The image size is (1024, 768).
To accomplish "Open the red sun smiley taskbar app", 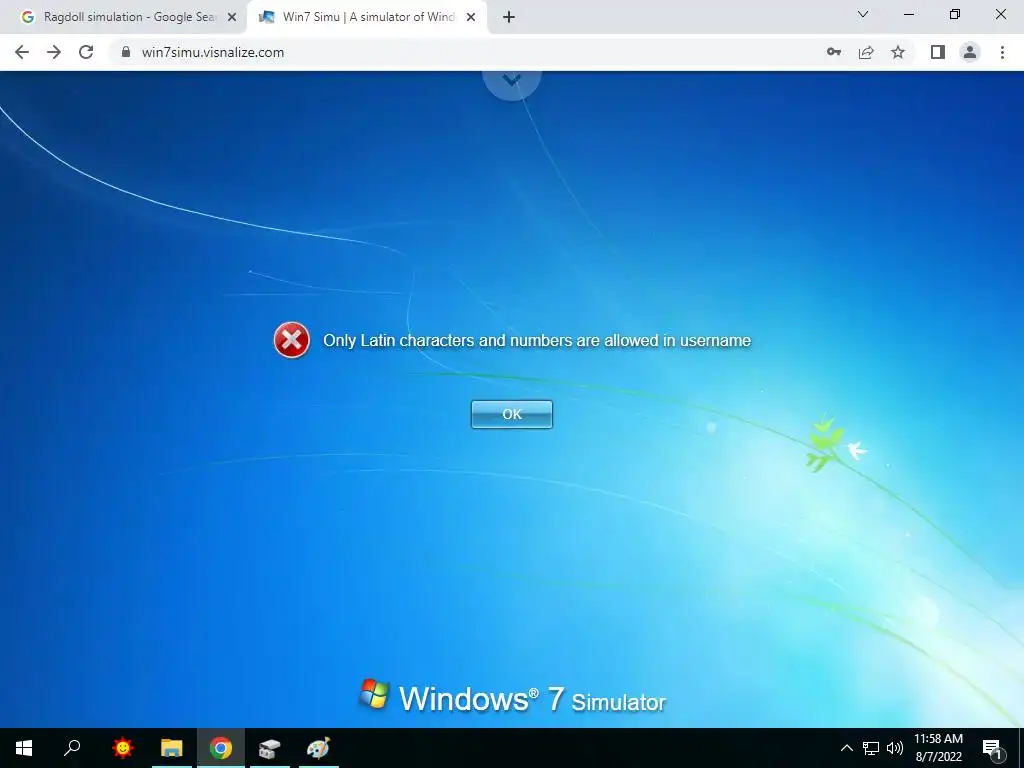I will pos(122,748).
